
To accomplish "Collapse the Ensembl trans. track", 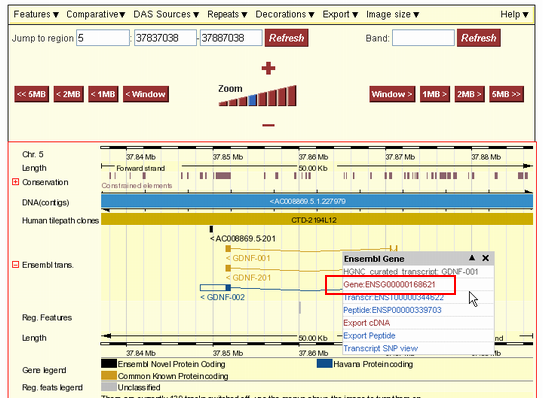I will pos(15,265).
